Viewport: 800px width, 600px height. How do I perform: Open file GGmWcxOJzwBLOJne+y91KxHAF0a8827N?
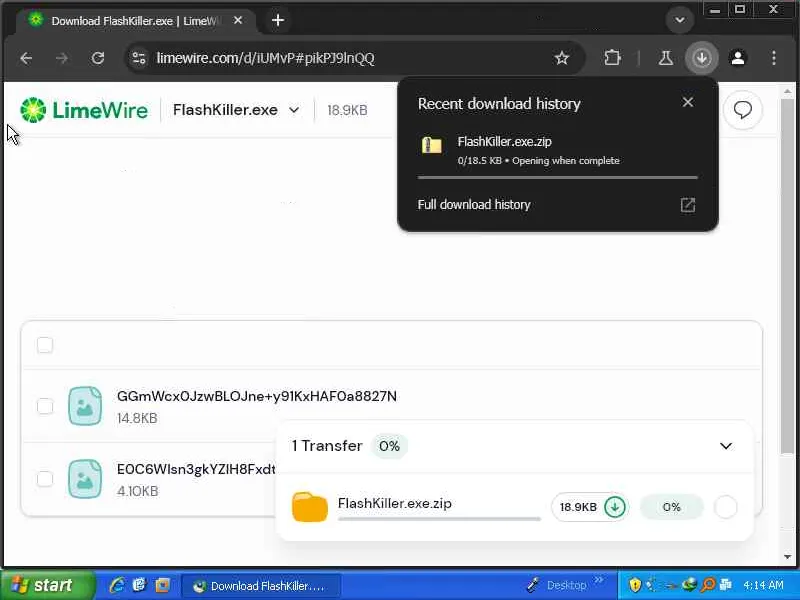pyautogui.click(x=257, y=396)
